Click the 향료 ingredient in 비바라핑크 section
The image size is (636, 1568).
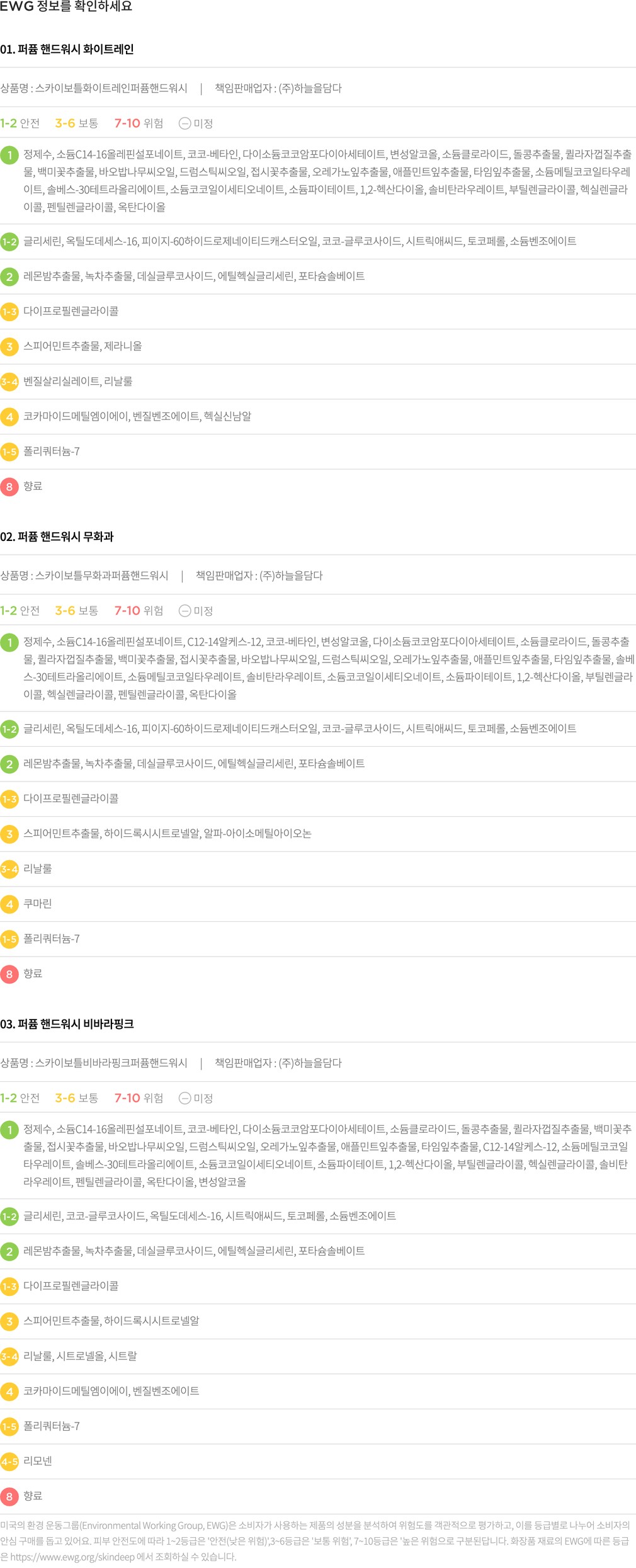tap(33, 1496)
